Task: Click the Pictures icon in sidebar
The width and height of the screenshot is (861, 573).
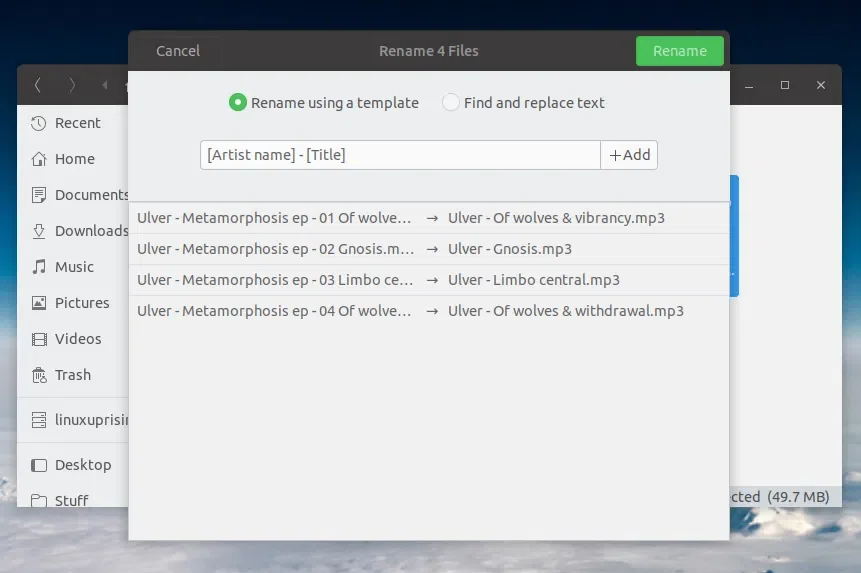Action: pos(39,303)
